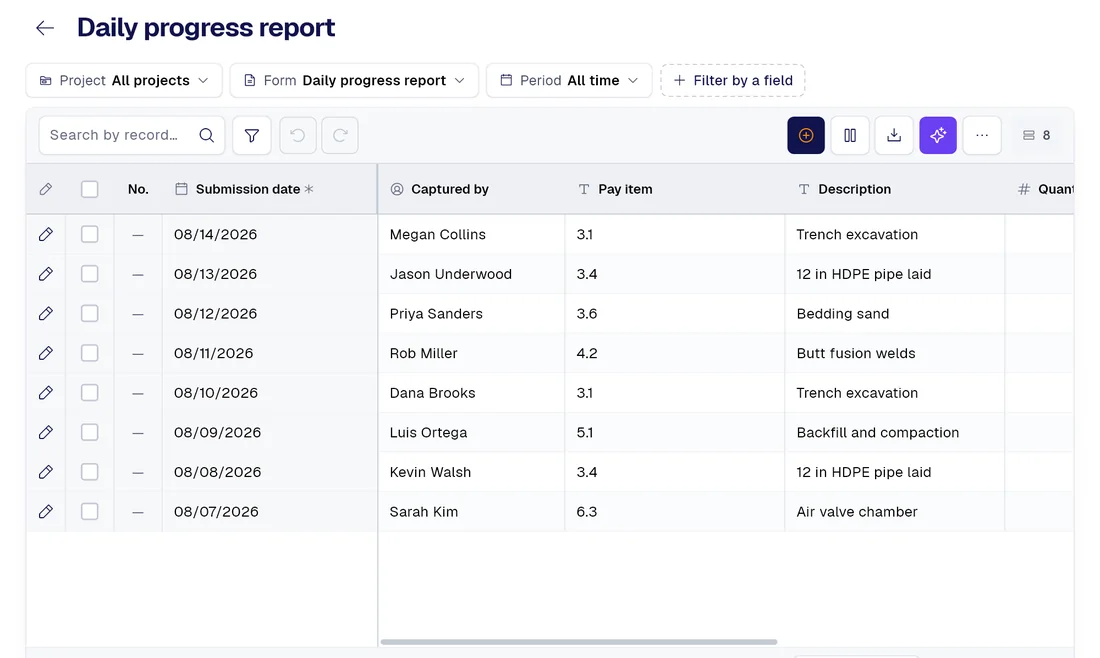Edit the Jason Underwood record pencil
This screenshot has height=658, width=1100.
[x=46, y=274]
